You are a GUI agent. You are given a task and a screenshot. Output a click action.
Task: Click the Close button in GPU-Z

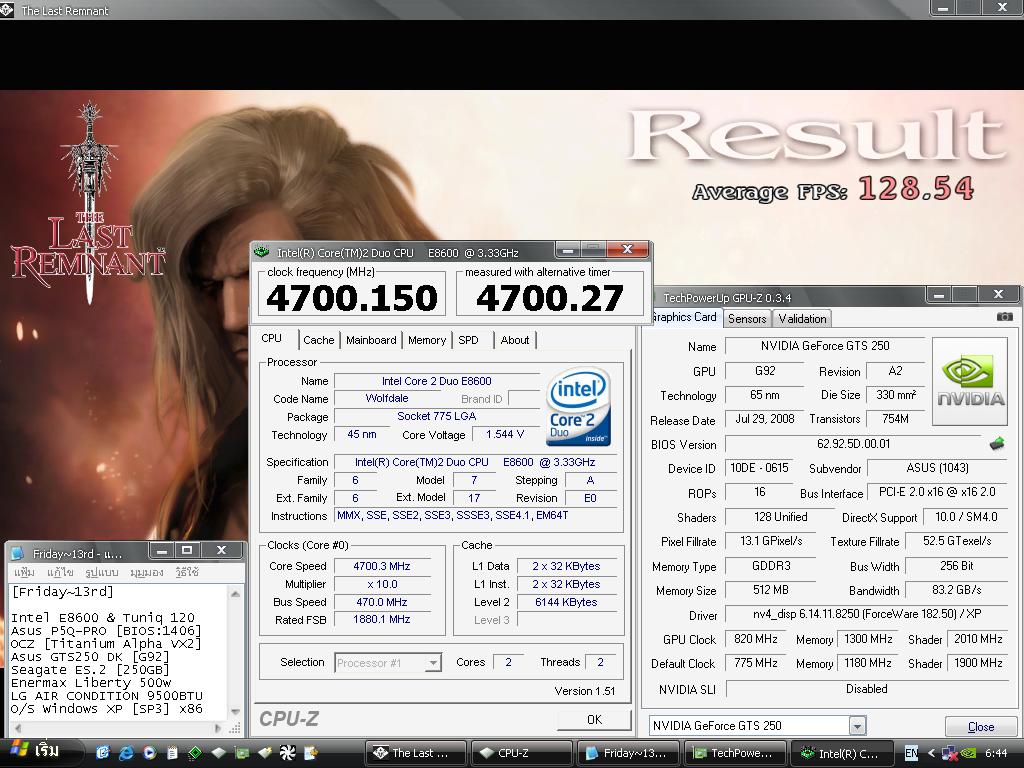[x=981, y=726]
